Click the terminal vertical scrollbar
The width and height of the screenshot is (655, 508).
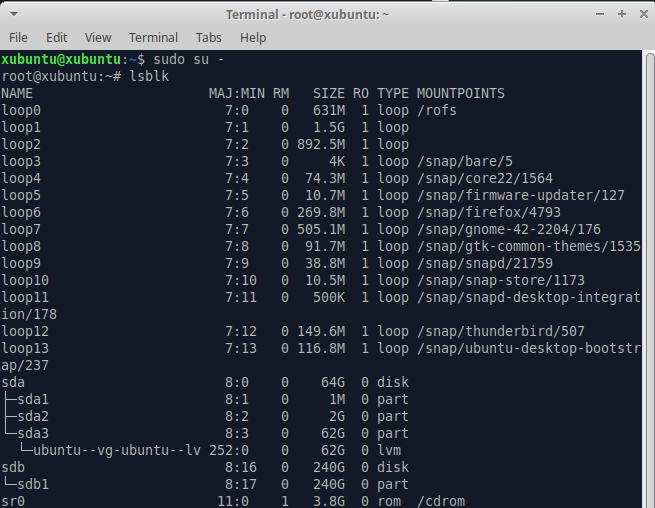(650, 280)
